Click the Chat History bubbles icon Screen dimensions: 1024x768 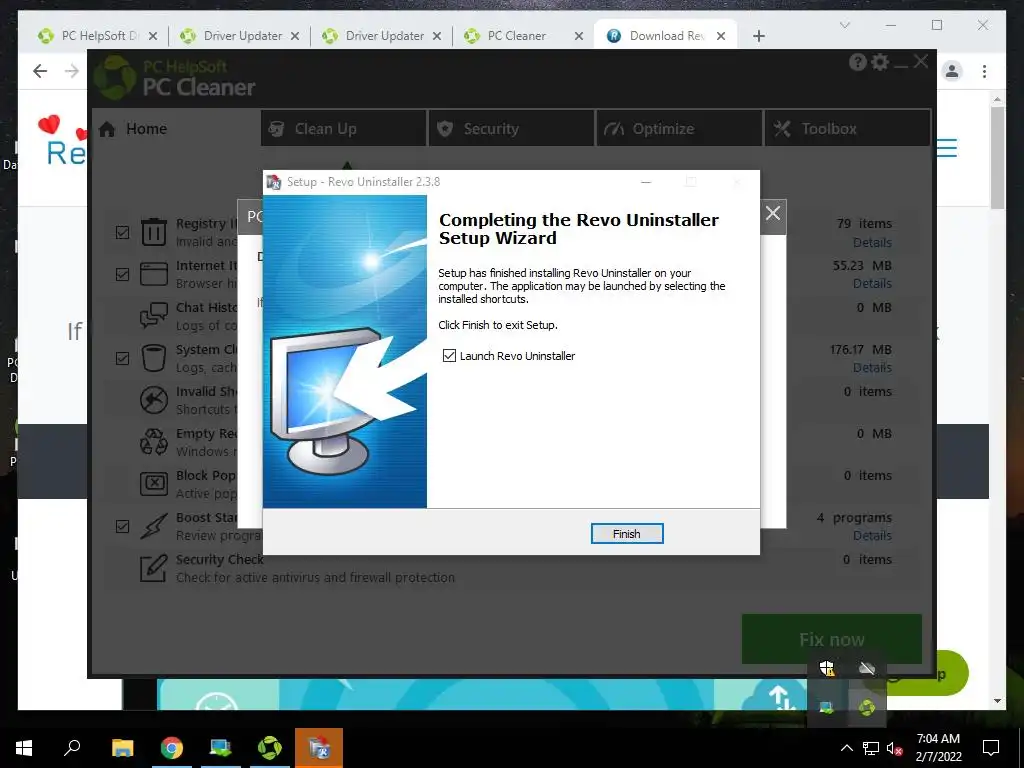point(153,315)
